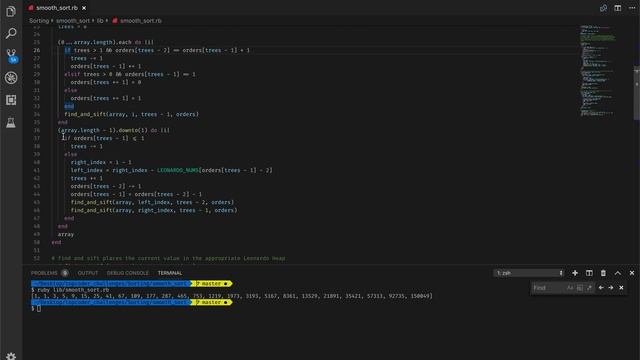Select the smooth_sort.rb editor tab
This screenshot has height=360, width=640.
coord(57,8)
